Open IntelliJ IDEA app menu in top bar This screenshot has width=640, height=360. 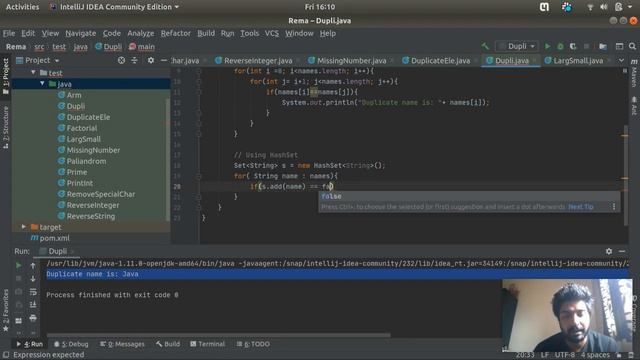(x=114, y=7)
